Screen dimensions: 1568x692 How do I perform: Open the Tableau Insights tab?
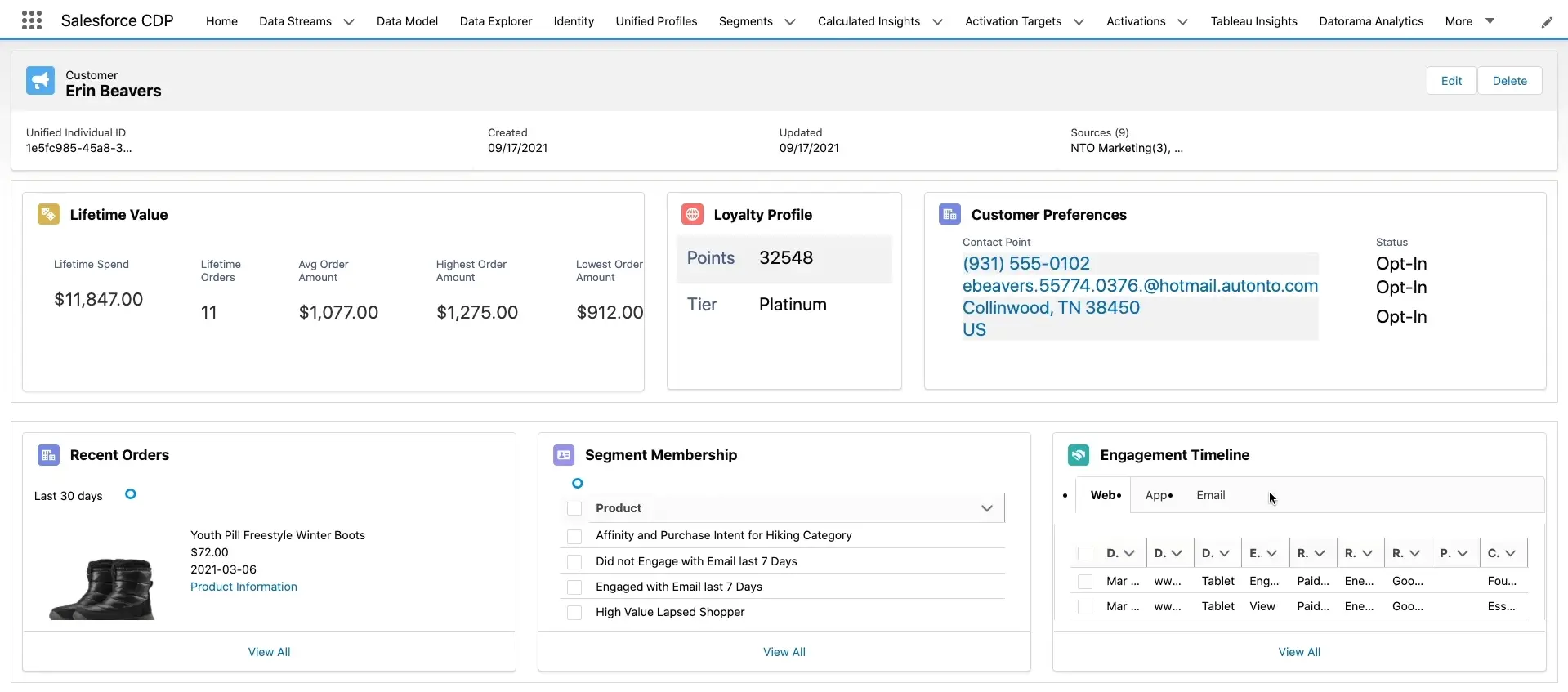(x=1253, y=21)
